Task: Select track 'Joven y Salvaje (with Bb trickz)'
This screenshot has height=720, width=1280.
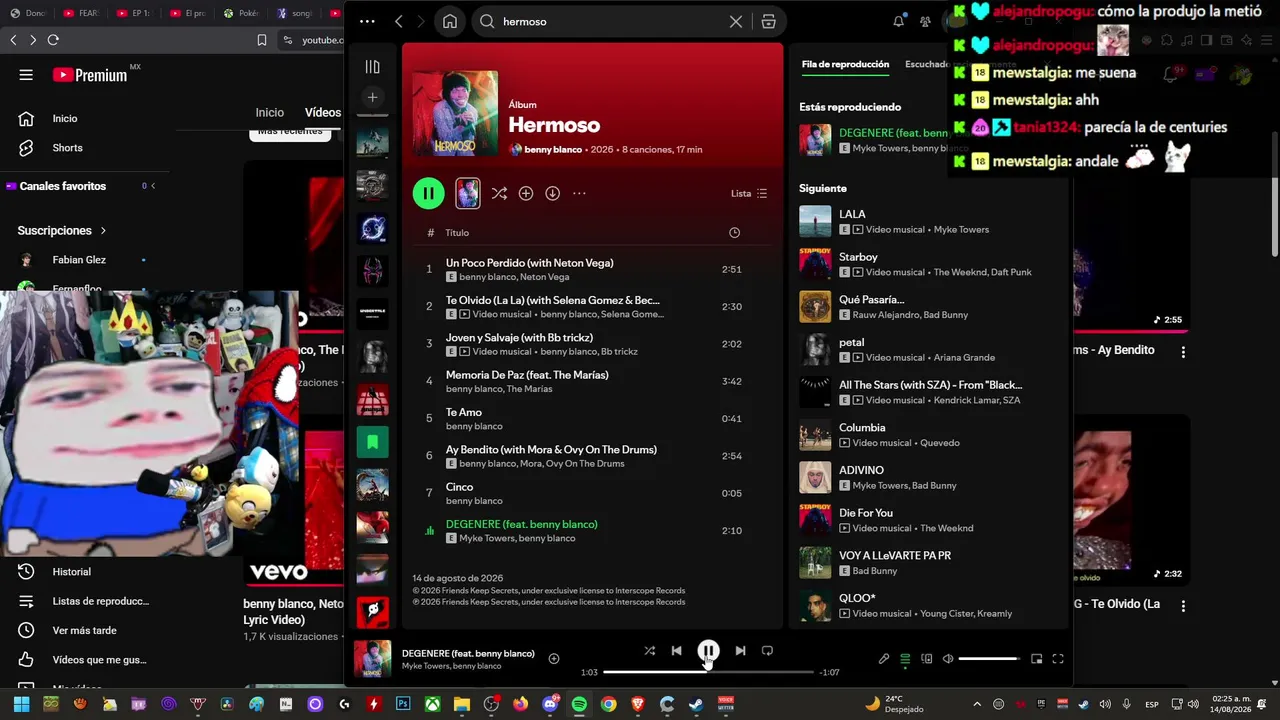Action: tap(594, 344)
